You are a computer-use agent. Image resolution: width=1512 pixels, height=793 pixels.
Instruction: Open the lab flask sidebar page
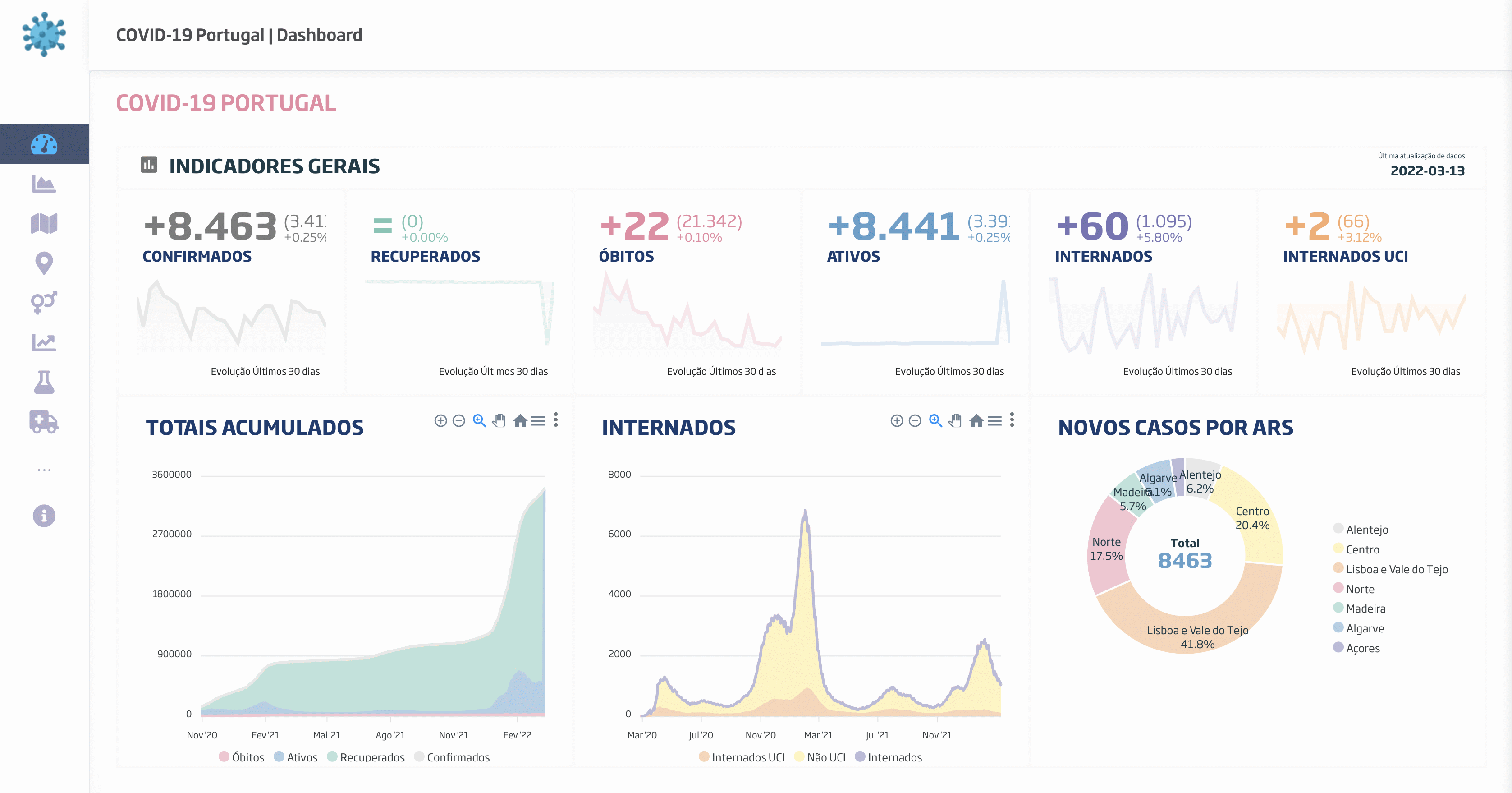(44, 382)
